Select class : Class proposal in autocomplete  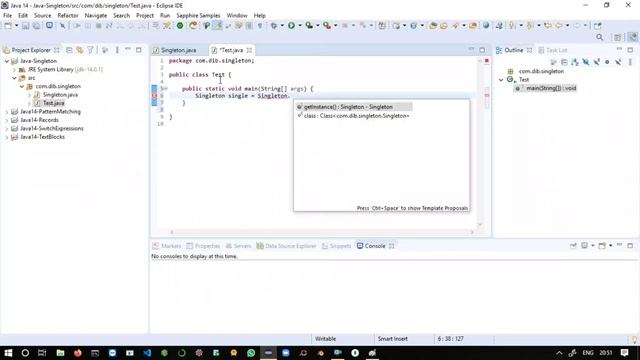[354, 116]
